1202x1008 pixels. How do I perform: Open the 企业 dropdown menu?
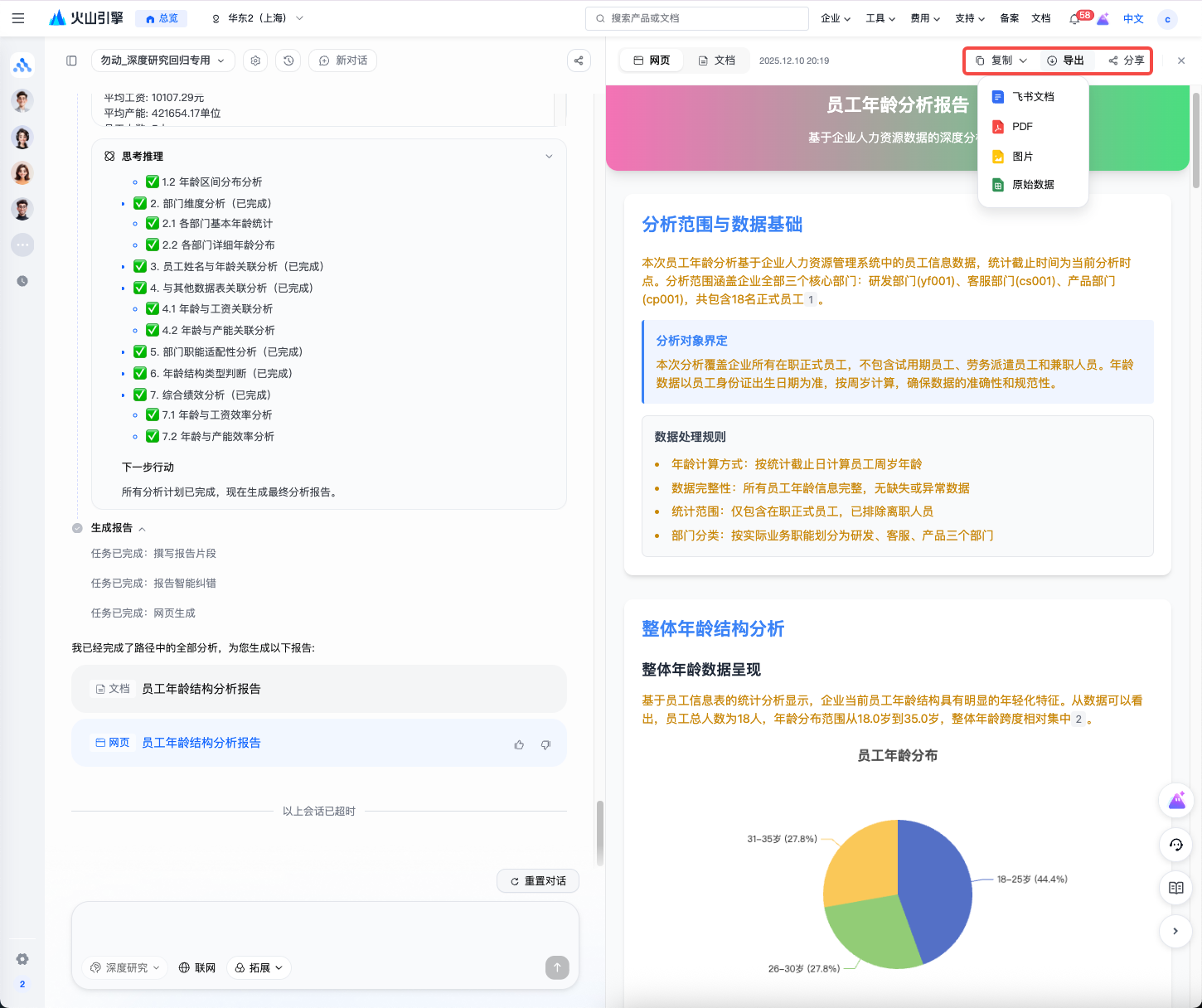(836, 18)
